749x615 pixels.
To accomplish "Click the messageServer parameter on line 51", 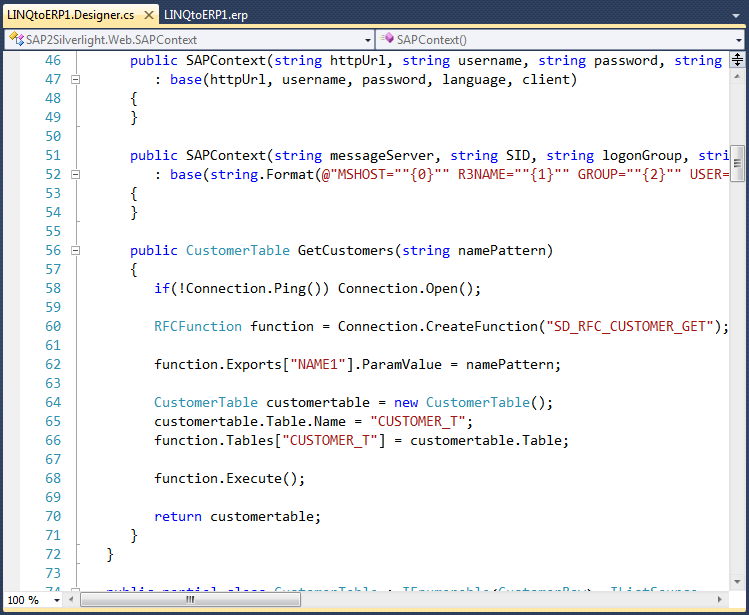I will click(382, 156).
